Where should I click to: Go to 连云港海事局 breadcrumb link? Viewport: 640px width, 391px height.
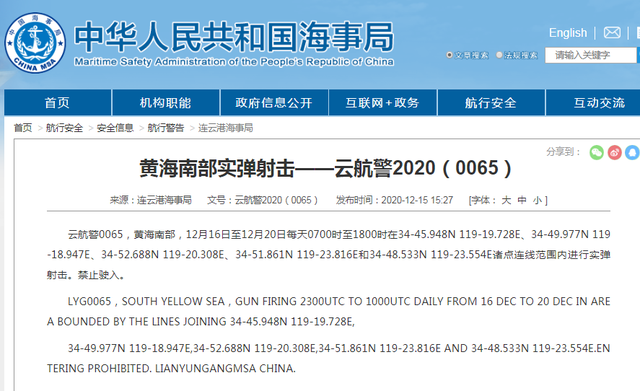[225, 128]
